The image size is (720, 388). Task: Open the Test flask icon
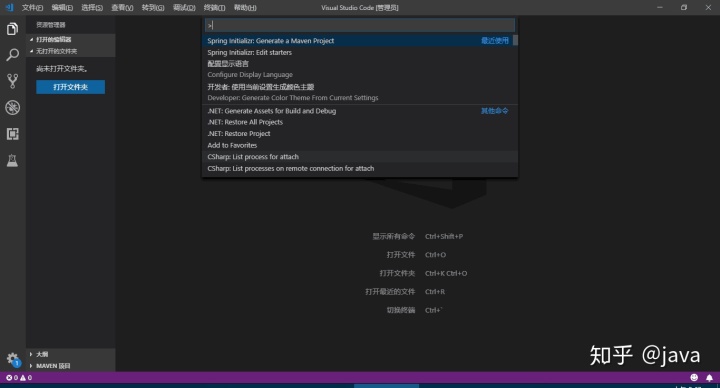(x=12, y=160)
